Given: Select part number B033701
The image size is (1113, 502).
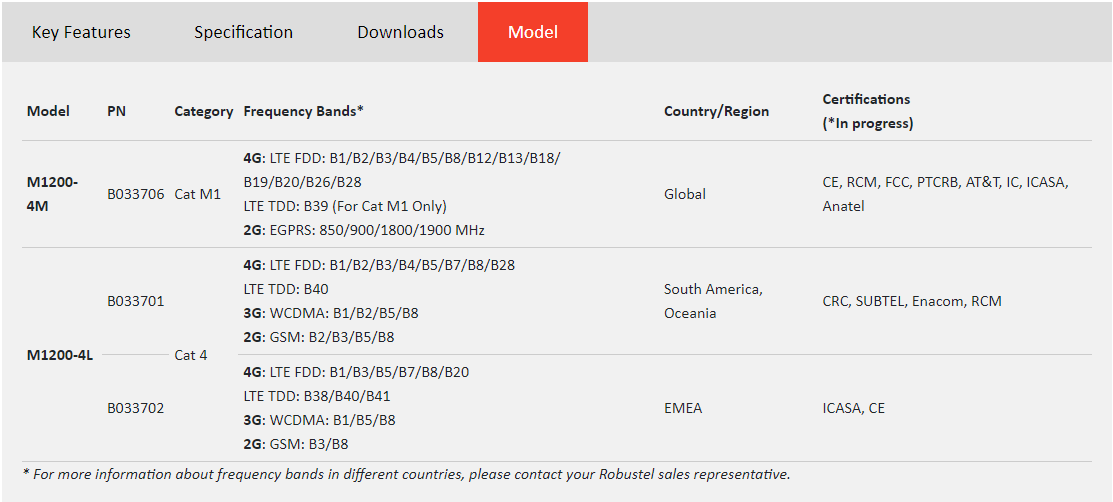Looking at the screenshot, I should point(136,301).
